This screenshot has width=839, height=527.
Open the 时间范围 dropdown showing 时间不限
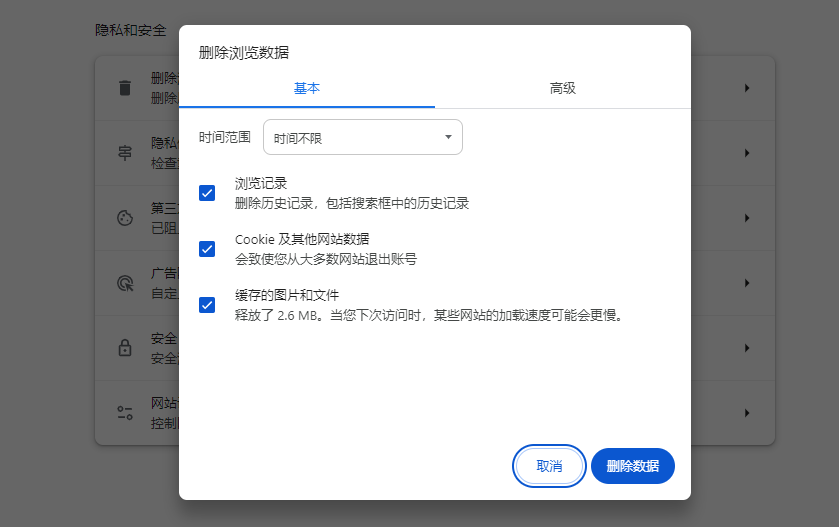[363, 138]
